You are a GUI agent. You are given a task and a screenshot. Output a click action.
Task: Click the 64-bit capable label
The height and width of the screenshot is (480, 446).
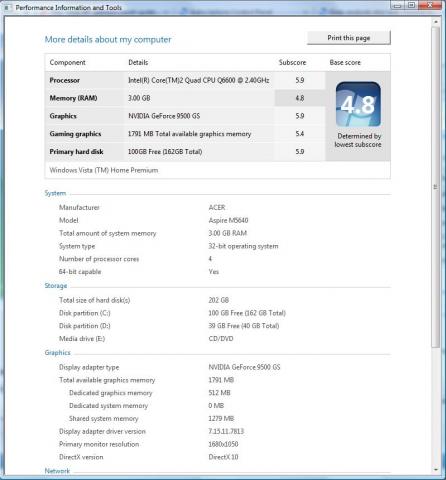pyautogui.click(x=80, y=272)
